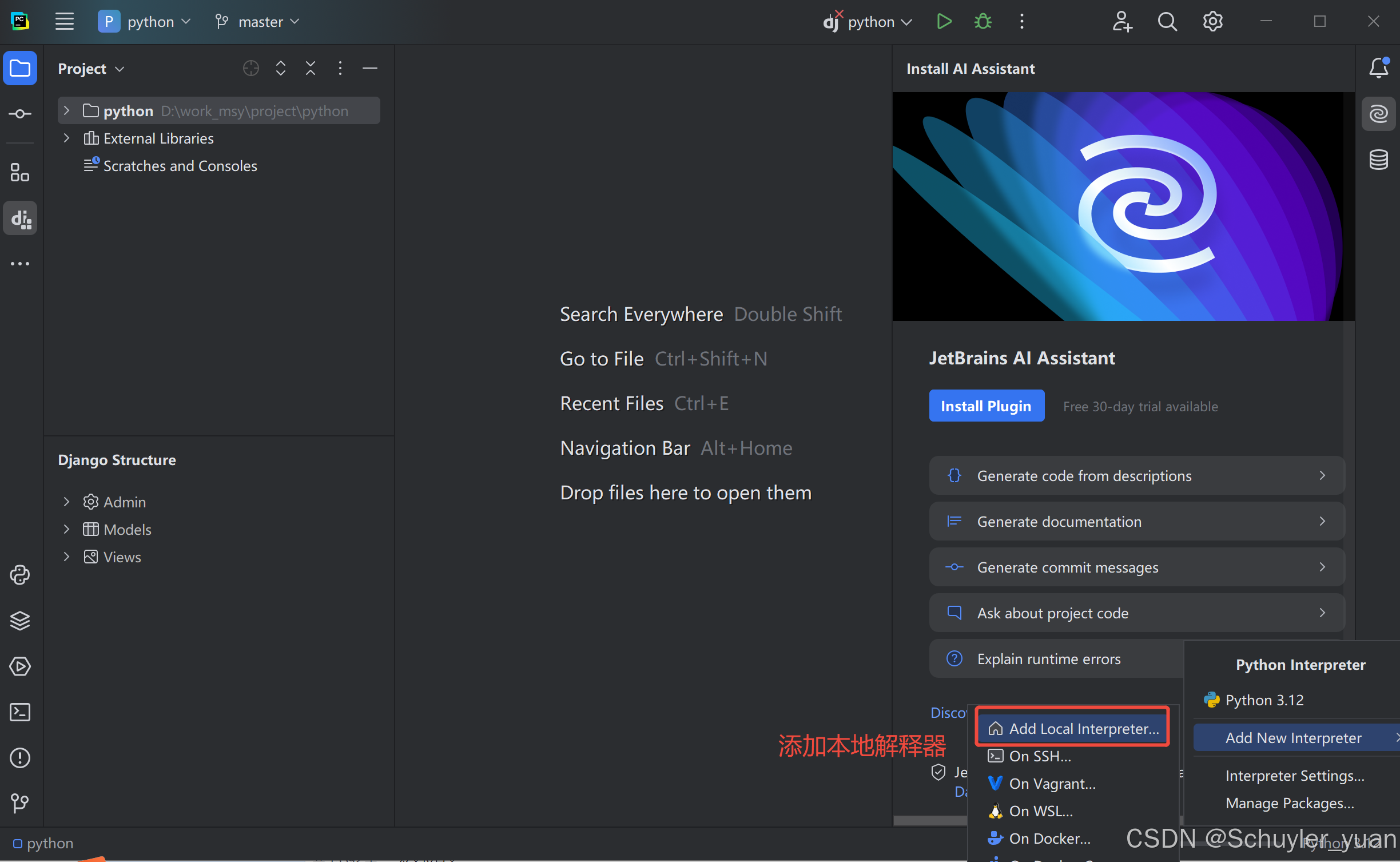Open the Python Packages layers icon

[20, 621]
